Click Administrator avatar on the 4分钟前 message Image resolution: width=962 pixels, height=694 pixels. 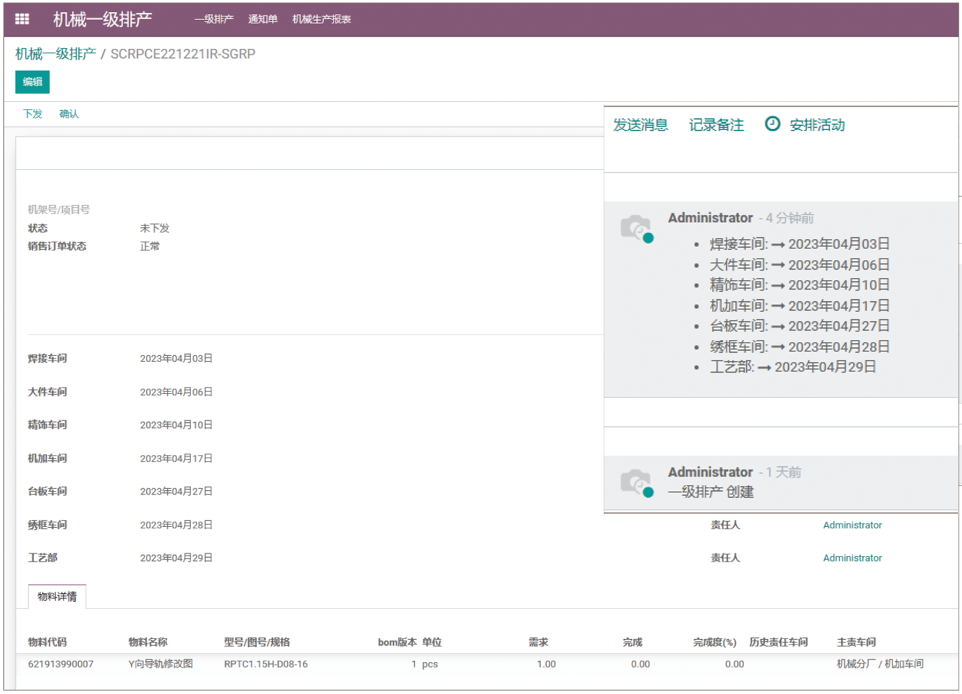pos(636,228)
